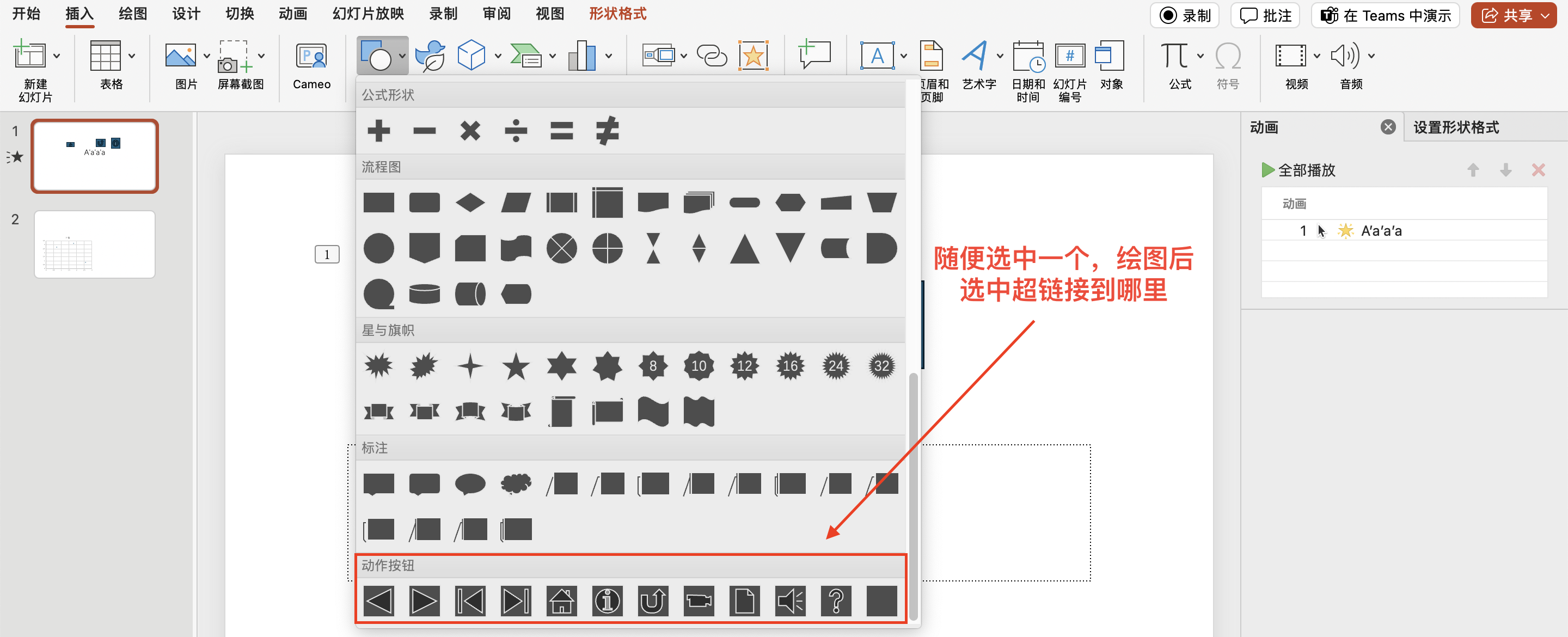Pick the flowchart magnetic disk cylinder shape
This screenshot has height=637, width=1568.
tap(424, 293)
